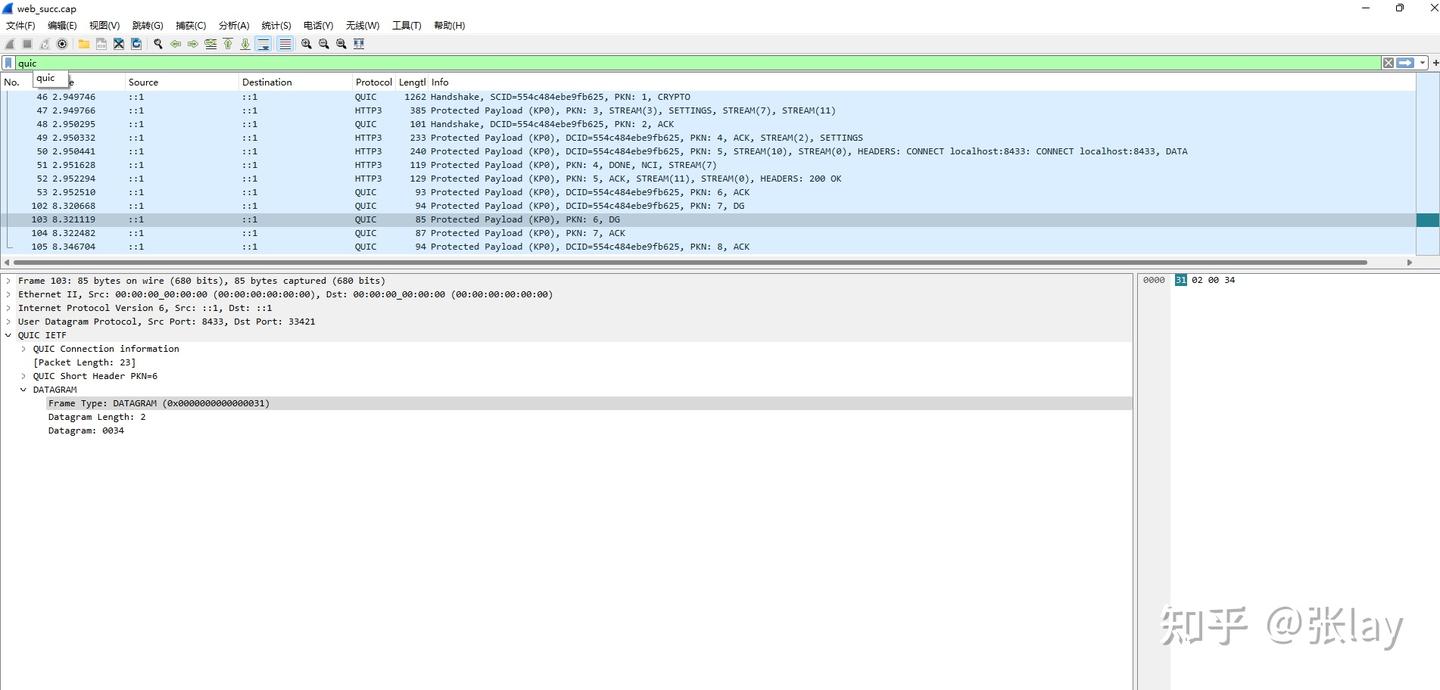Viewport: 1440px width, 690px height.
Task: Reload the capture file icon
Action: tap(136, 44)
